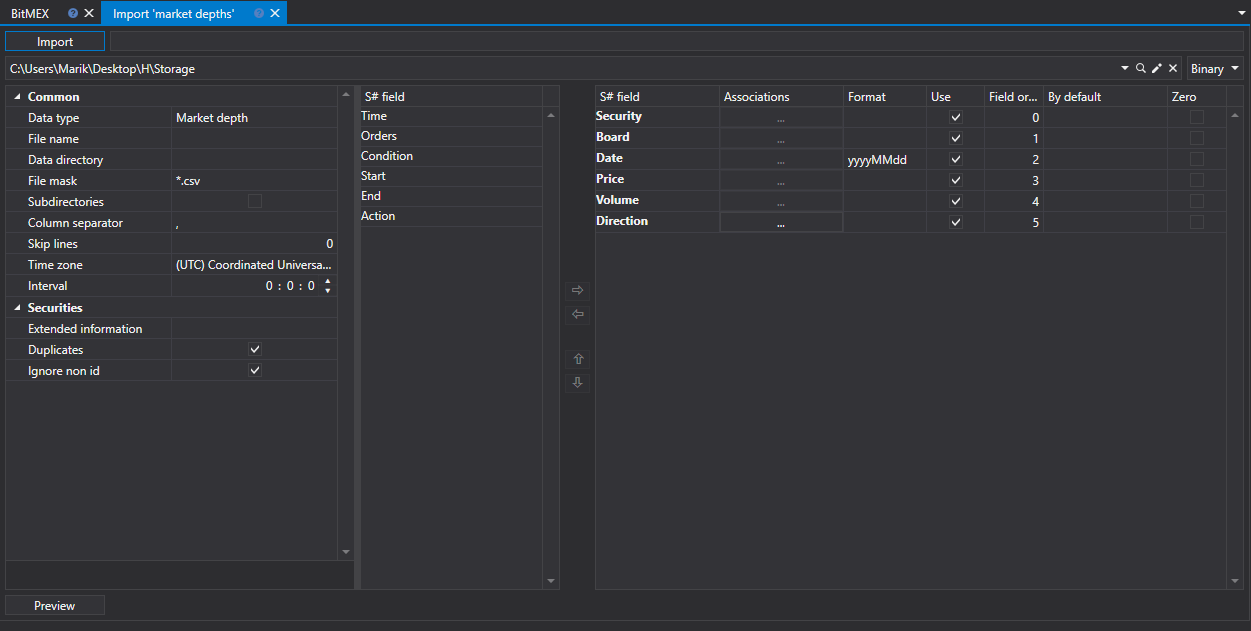Click help icon on Import 'market depths' tab
This screenshot has width=1251, height=631.
(259, 13)
